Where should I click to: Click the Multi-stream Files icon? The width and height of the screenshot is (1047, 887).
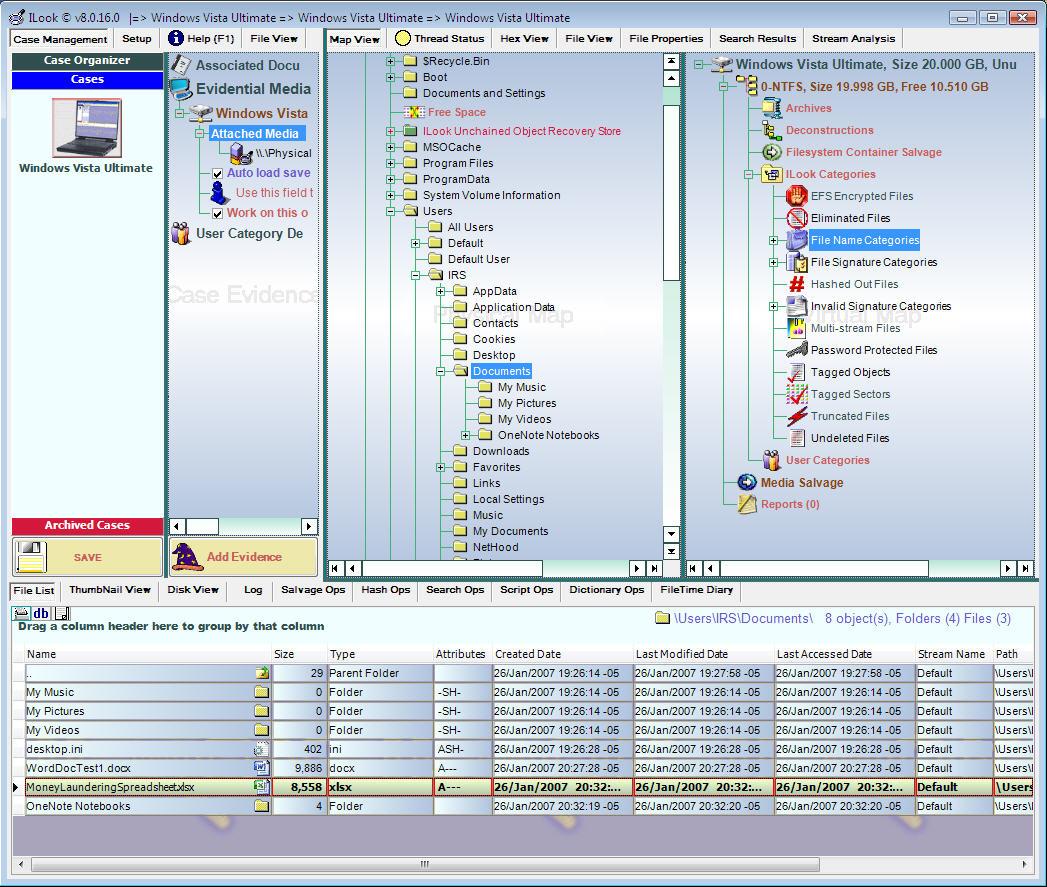pos(797,328)
